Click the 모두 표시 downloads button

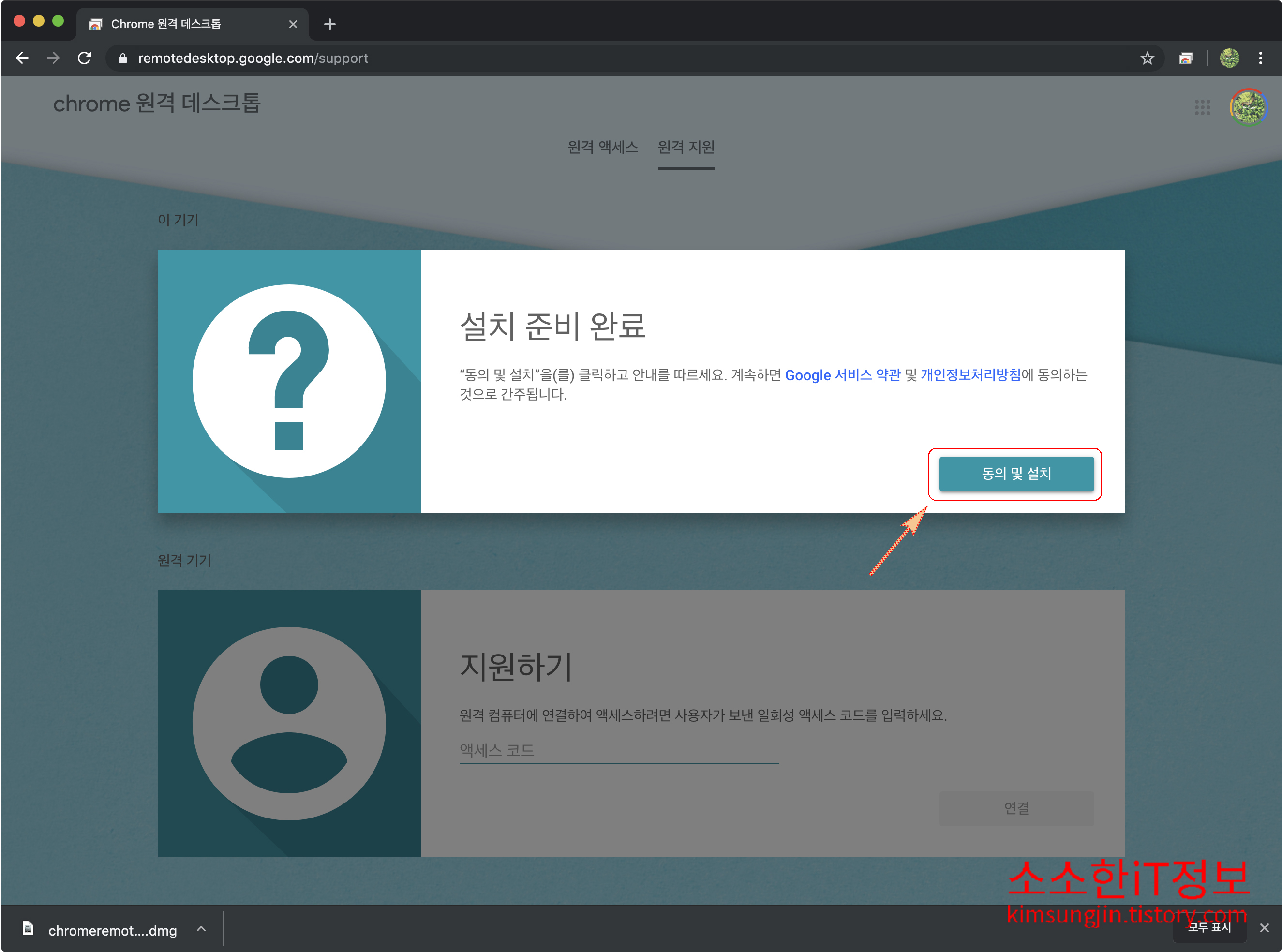(x=1209, y=927)
